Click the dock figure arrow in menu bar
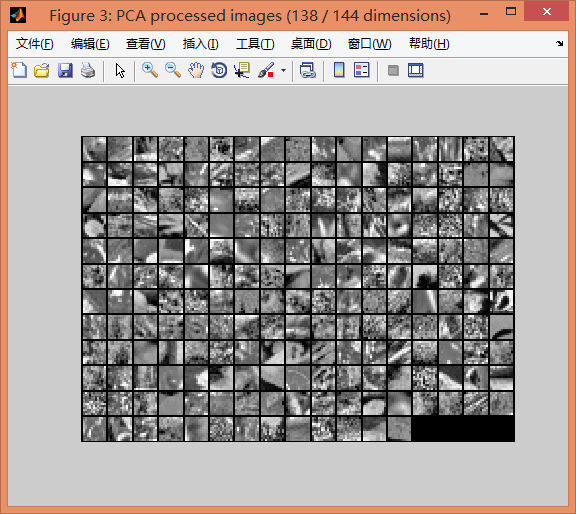This screenshot has width=576, height=514. pos(559,43)
